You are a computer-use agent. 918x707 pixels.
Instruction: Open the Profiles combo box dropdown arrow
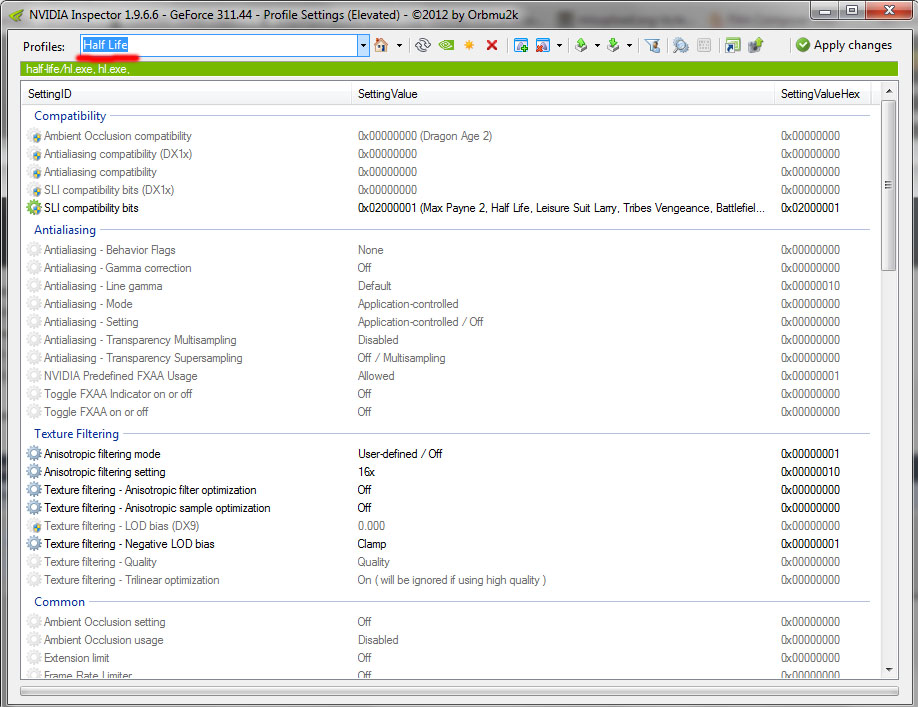point(364,45)
